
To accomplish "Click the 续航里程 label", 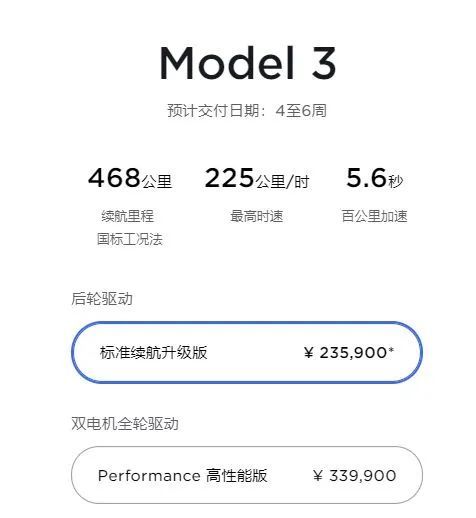I will tap(128, 216).
